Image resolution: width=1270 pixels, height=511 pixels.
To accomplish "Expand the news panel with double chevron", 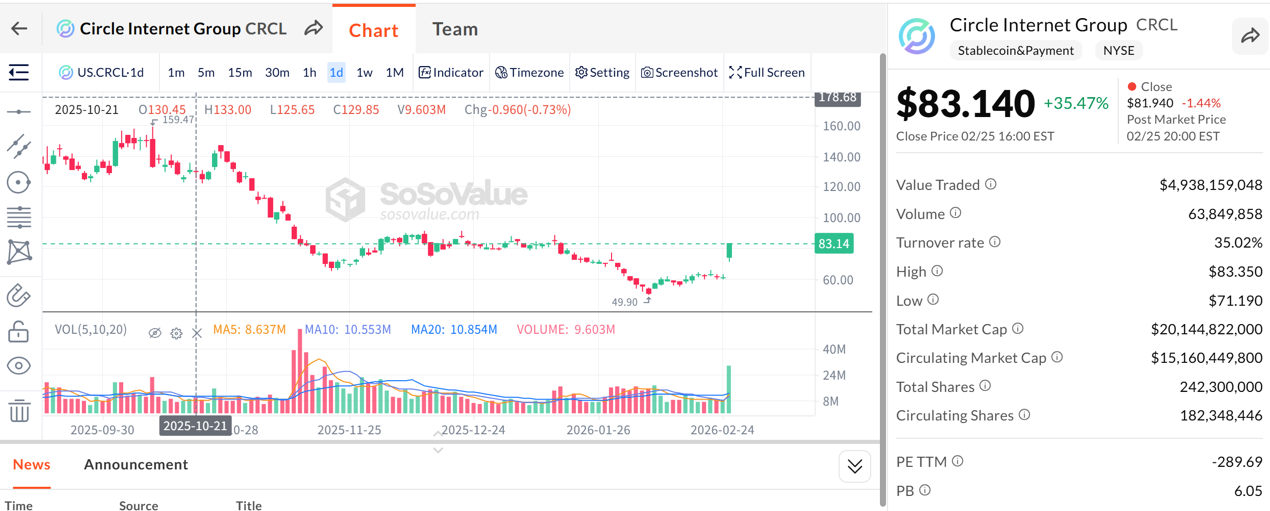I will click(854, 466).
